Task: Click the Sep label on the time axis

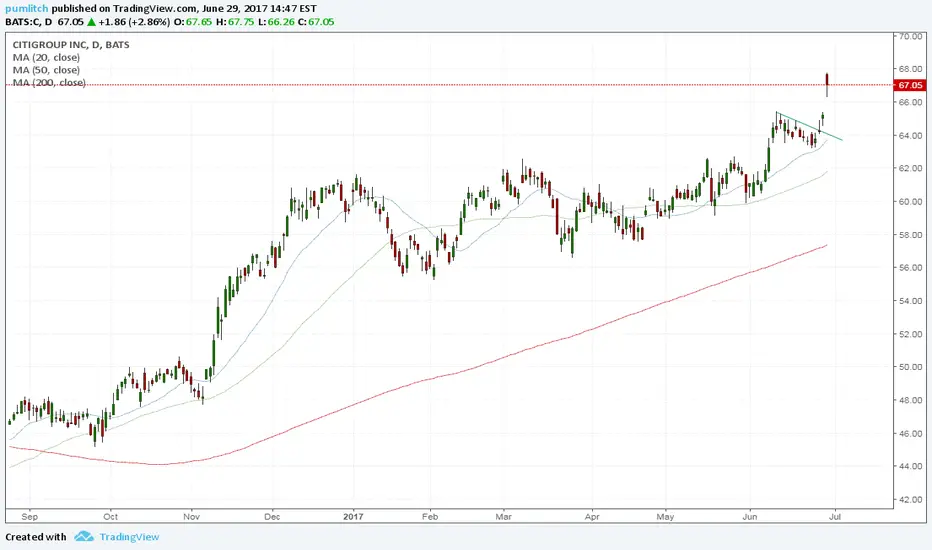Action: click(x=29, y=517)
